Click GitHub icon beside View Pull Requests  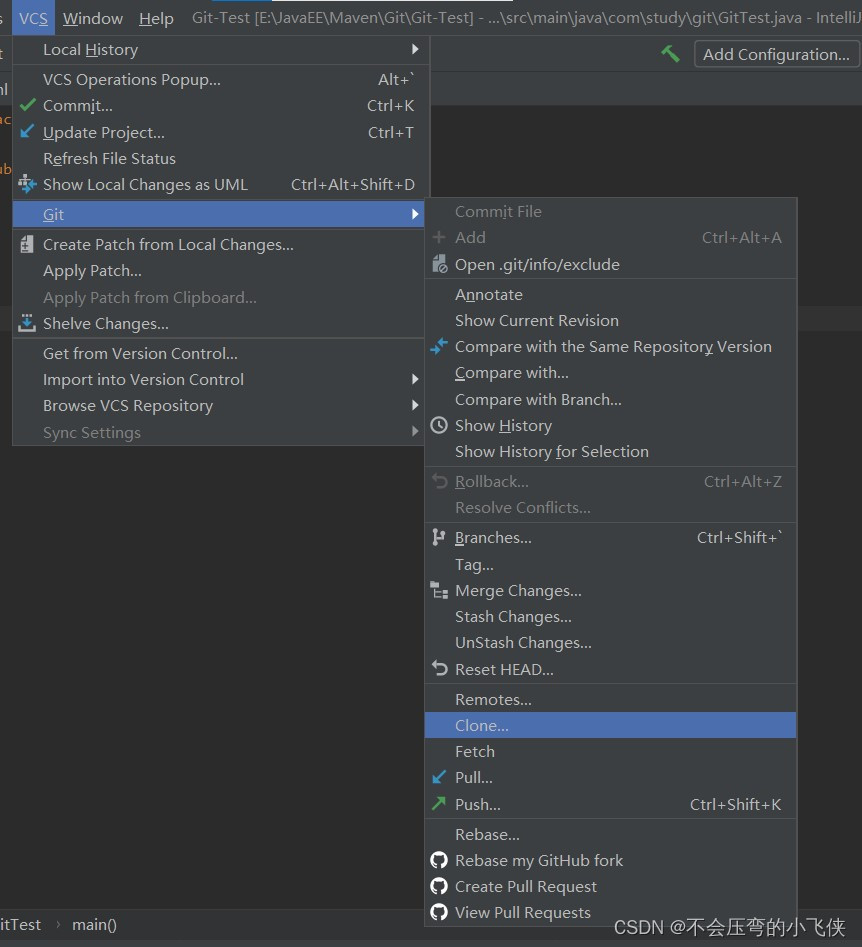(439, 912)
